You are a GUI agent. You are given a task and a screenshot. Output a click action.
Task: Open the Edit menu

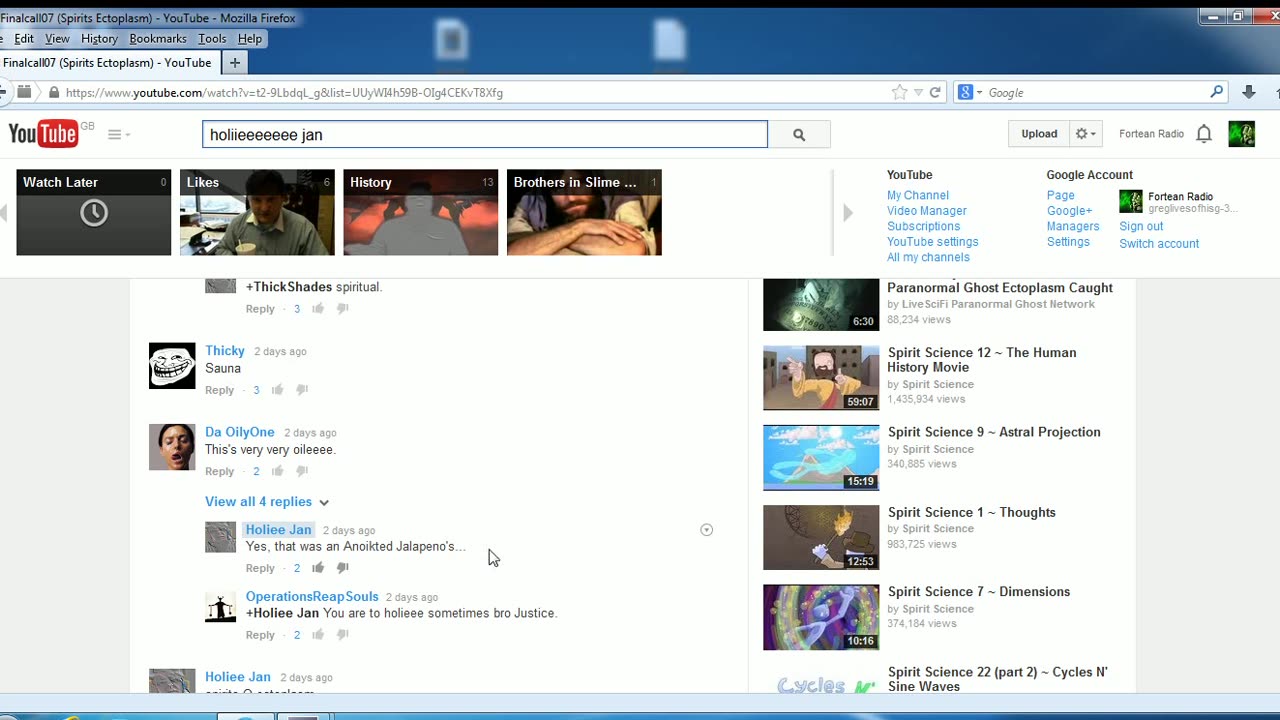click(24, 39)
